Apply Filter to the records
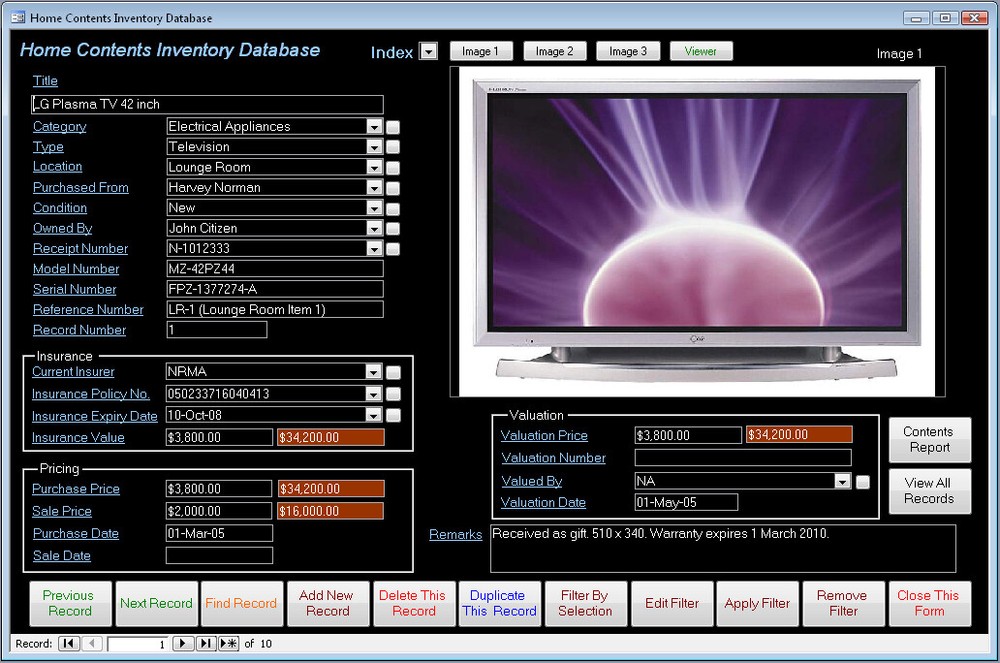Viewport: 1000px width, 663px height. click(757, 603)
